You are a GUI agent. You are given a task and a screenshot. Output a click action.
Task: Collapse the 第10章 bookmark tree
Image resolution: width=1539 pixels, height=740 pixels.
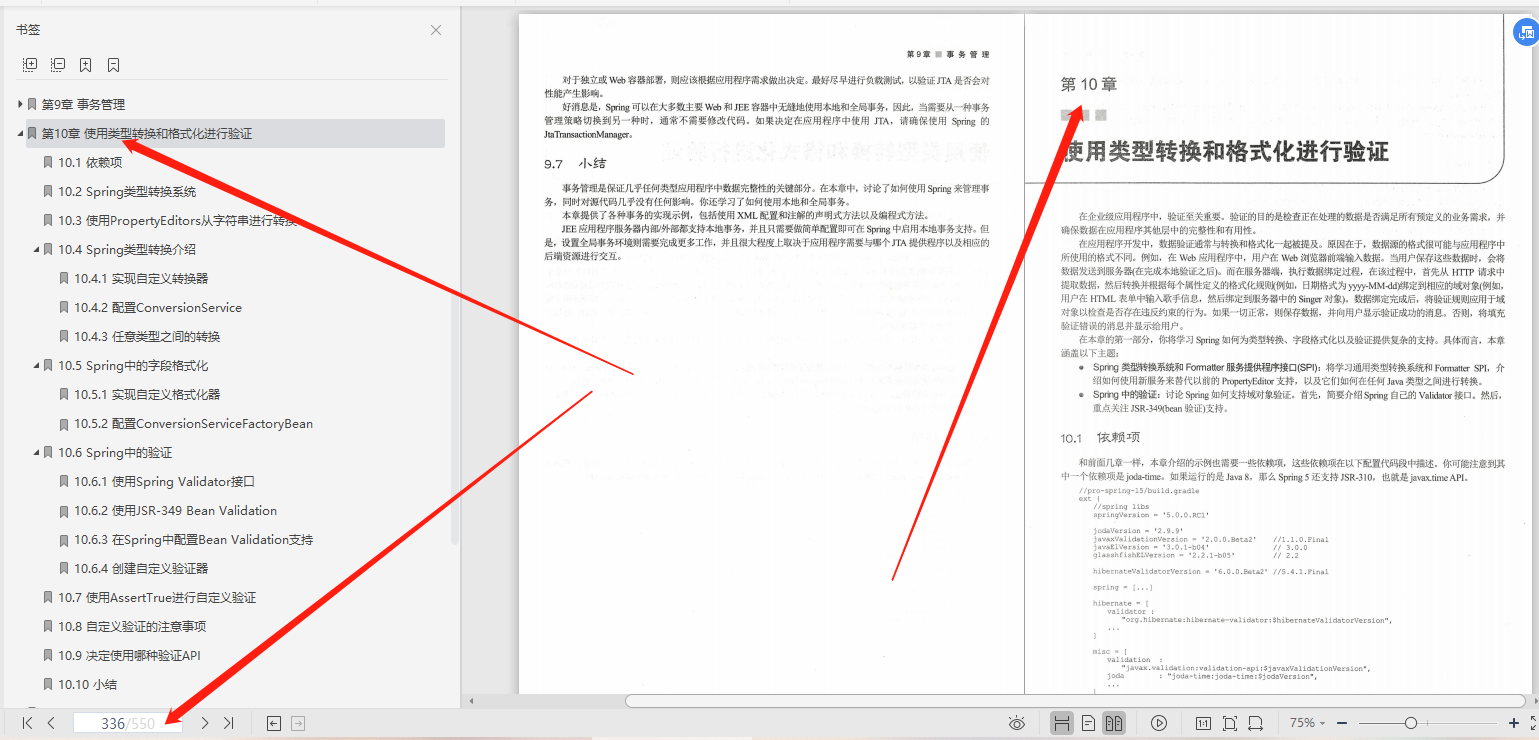(x=20, y=133)
